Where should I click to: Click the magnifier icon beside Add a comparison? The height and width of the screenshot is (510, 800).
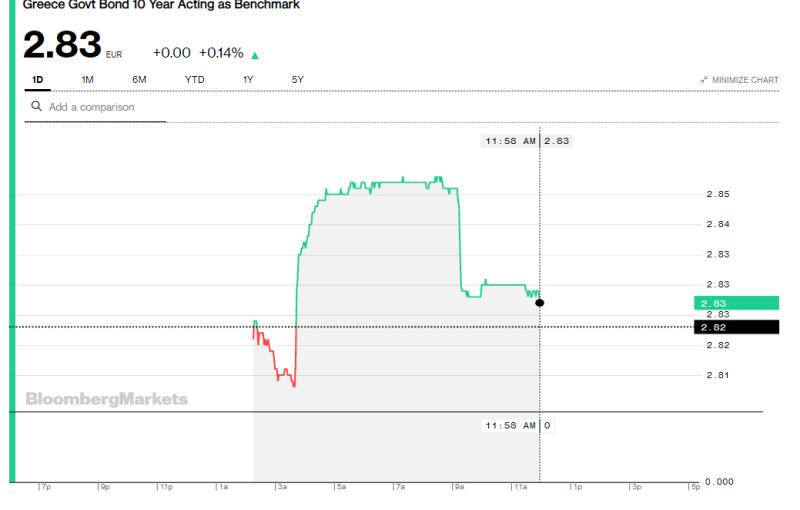pyautogui.click(x=36, y=106)
